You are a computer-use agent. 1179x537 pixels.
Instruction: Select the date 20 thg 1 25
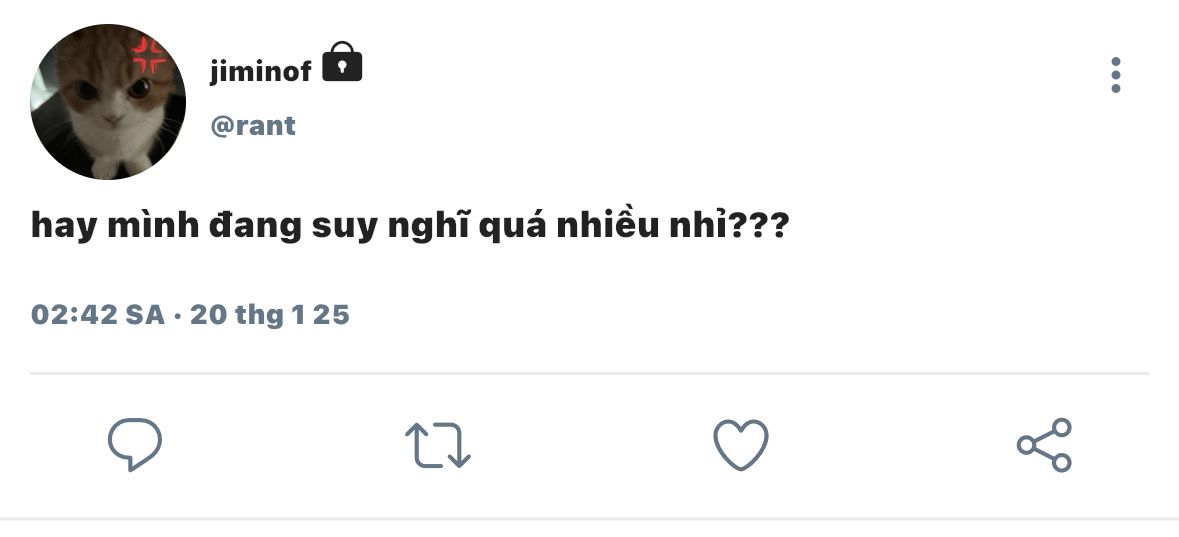click(270, 314)
